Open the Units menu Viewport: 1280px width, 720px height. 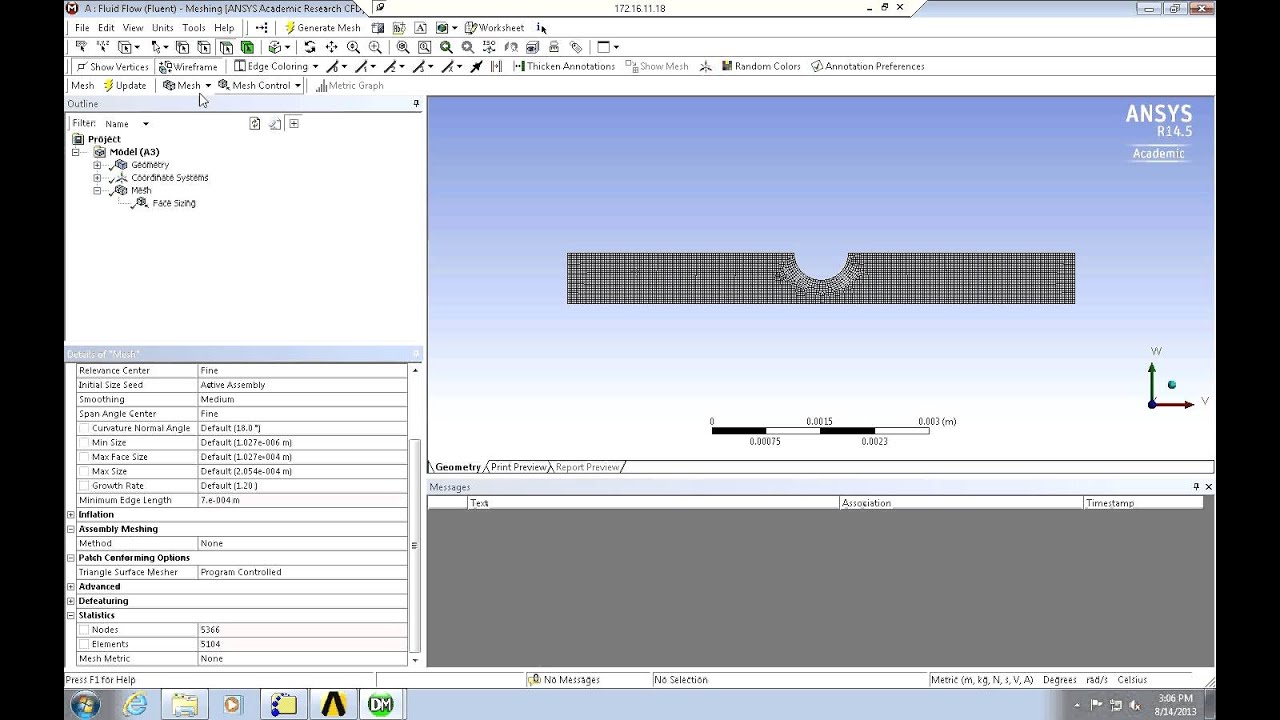[x=162, y=28]
